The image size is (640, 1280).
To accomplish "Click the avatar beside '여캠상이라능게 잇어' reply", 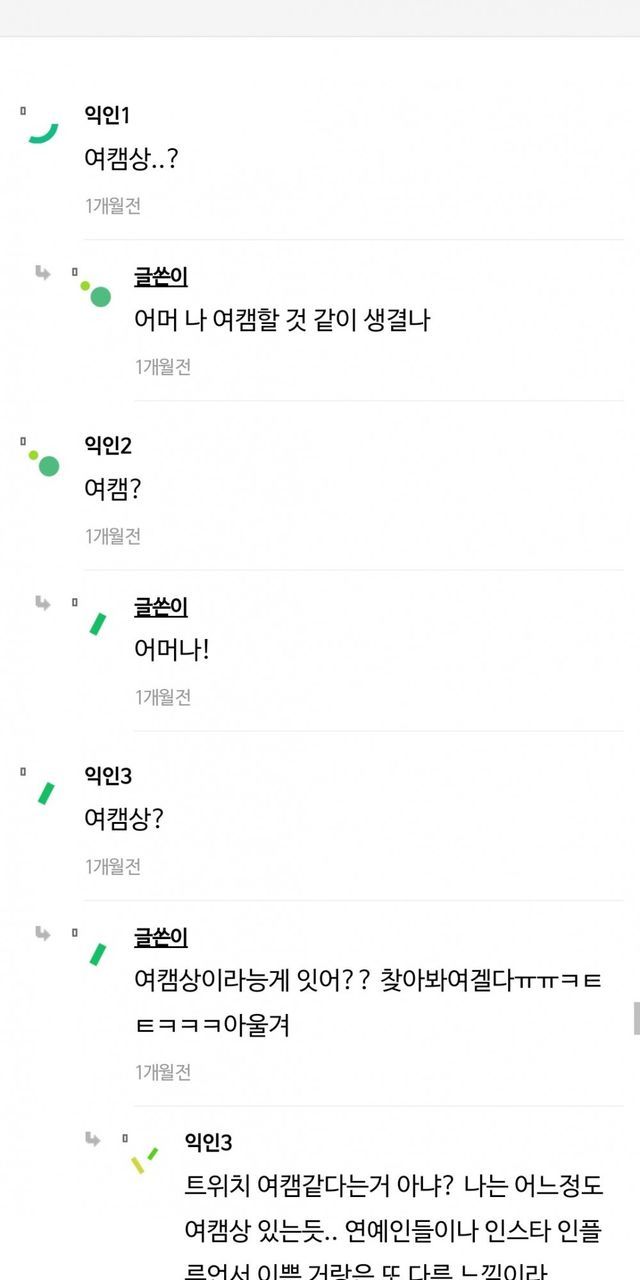I will click(98, 954).
